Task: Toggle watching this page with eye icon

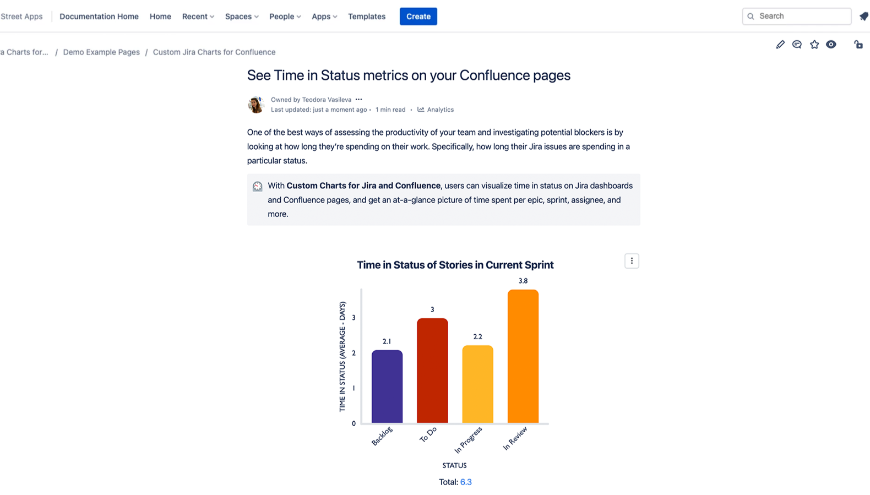Action: (831, 45)
